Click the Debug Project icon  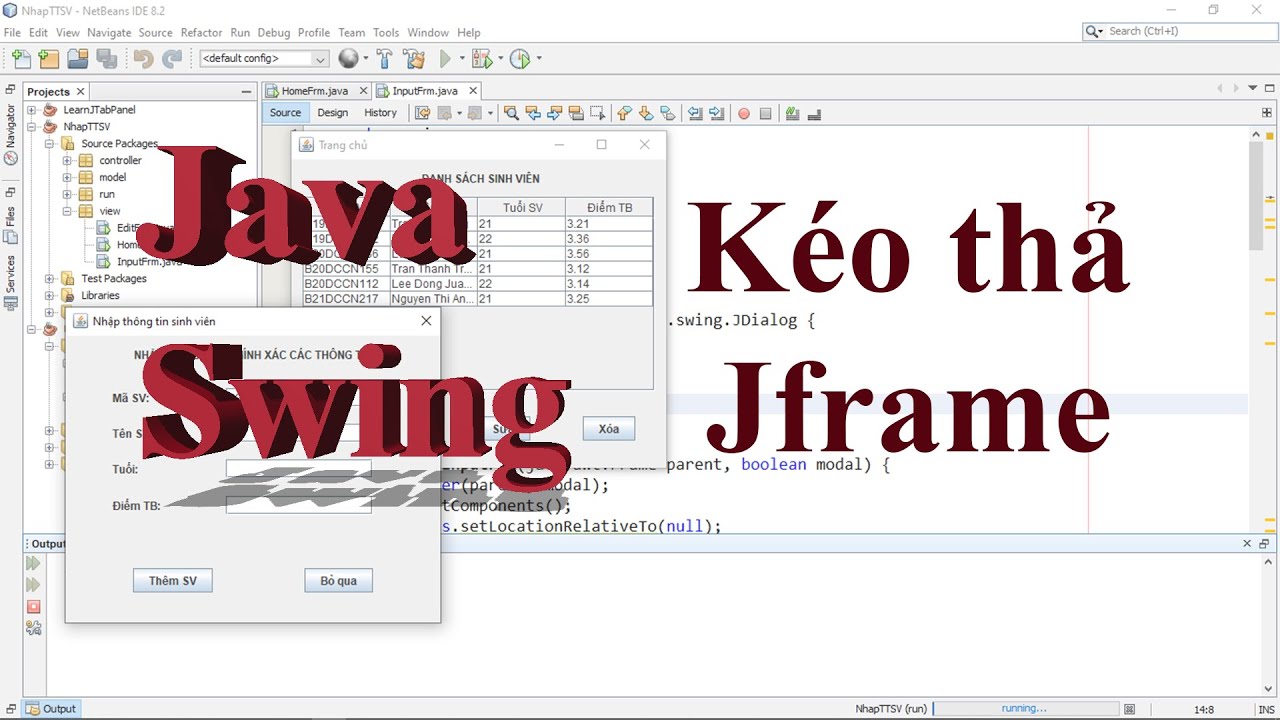[x=481, y=59]
